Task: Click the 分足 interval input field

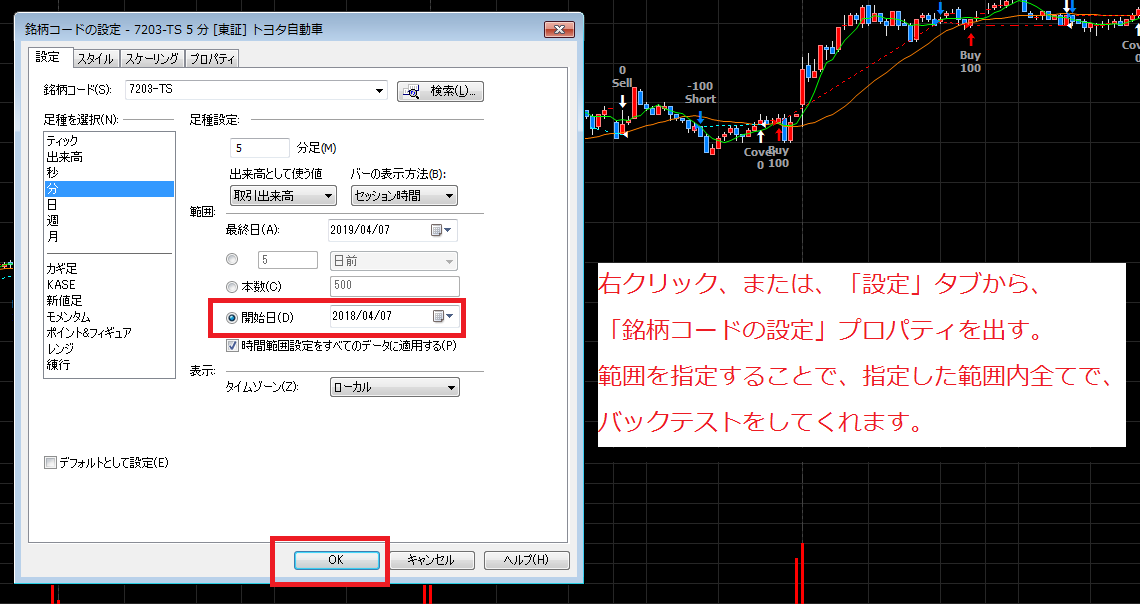Action: pyautogui.click(x=260, y=148)
